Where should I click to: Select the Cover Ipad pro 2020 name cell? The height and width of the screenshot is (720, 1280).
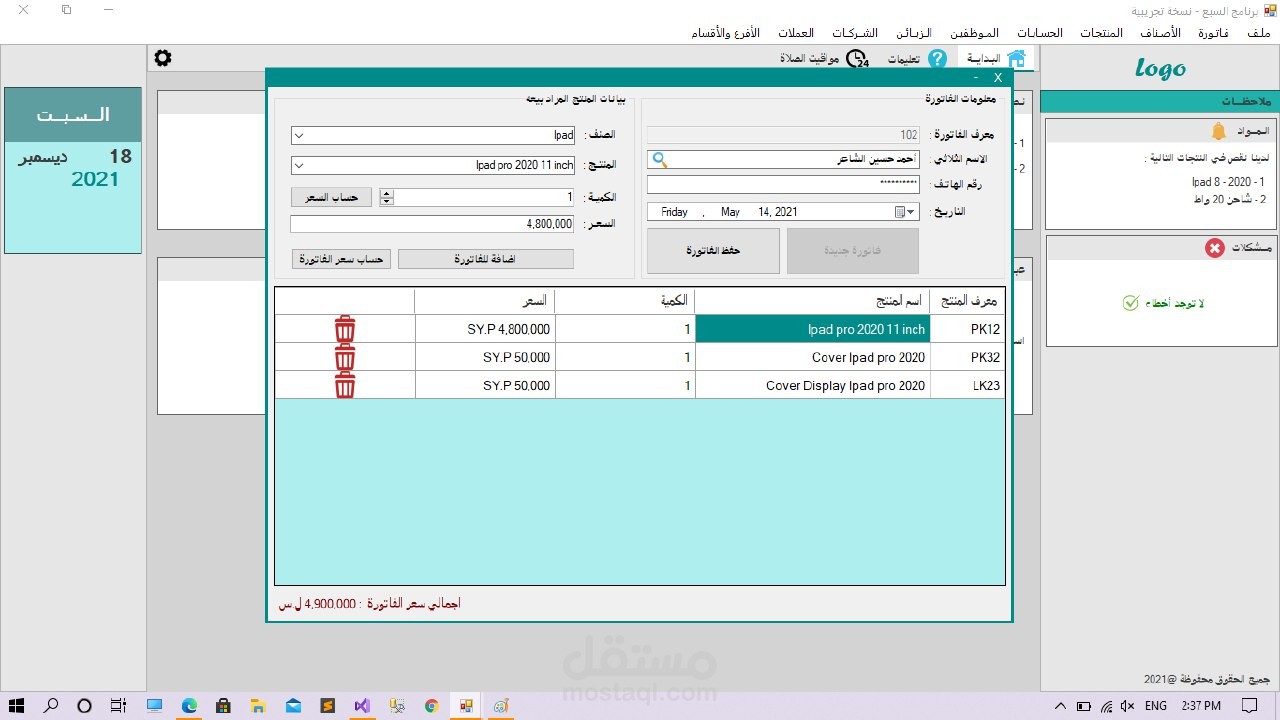coord(812,357)
